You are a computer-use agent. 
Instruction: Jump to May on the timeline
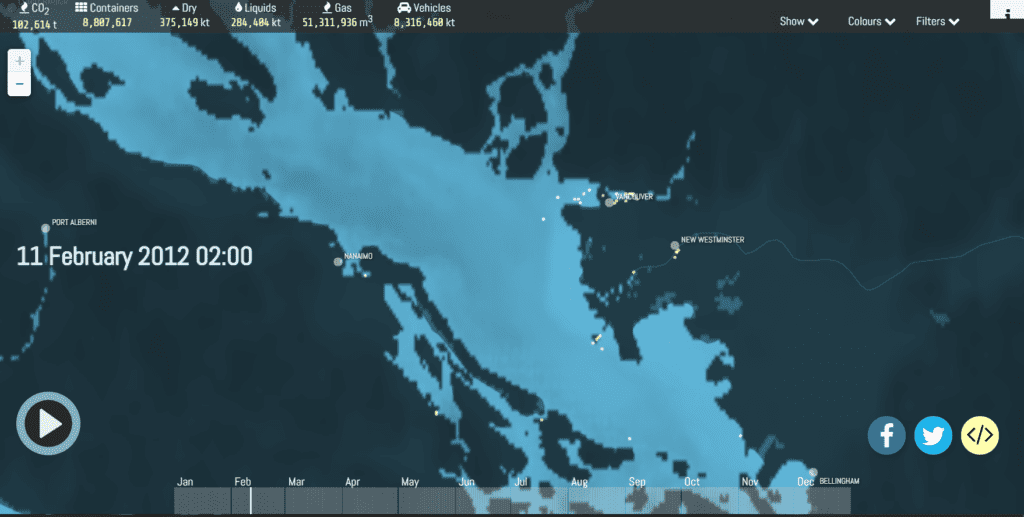click(x=410, y=482)
